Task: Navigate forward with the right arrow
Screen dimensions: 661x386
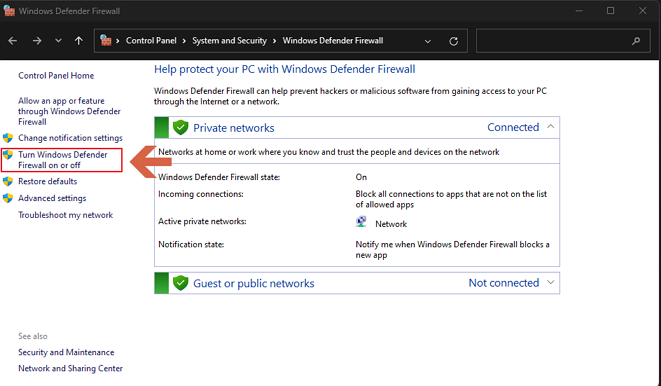Action: click(37, 41)
